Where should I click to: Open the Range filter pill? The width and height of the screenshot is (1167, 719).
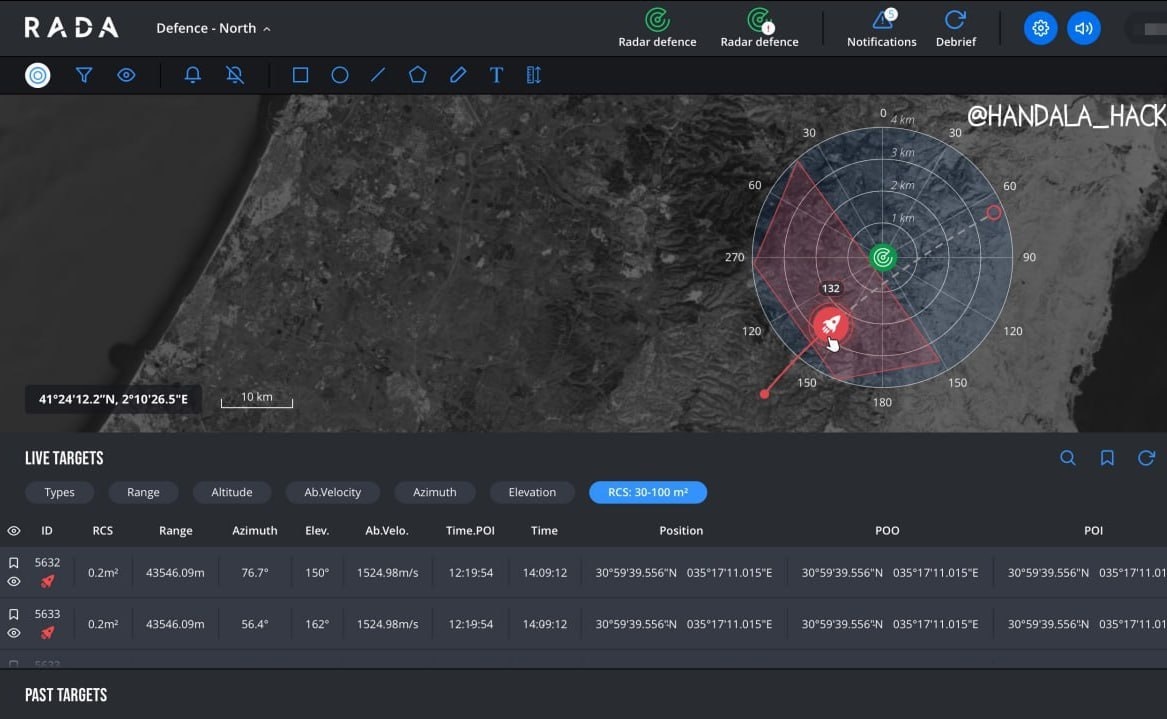tap(143, 492)
